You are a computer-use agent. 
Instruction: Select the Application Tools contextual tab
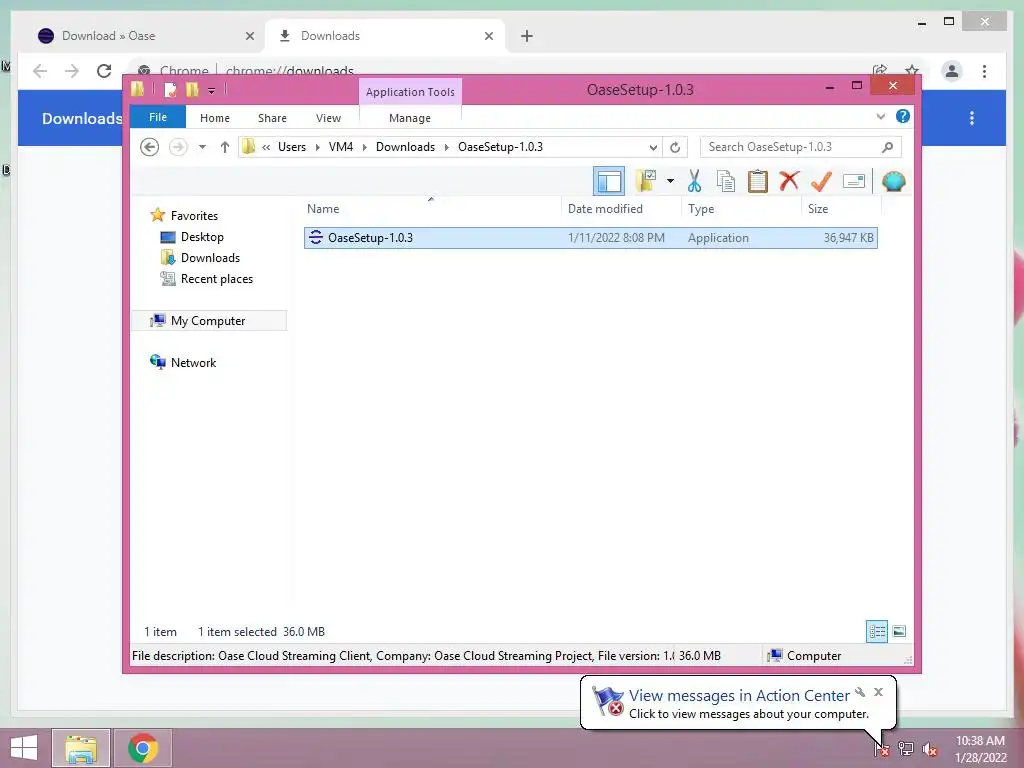pos(410,92)
